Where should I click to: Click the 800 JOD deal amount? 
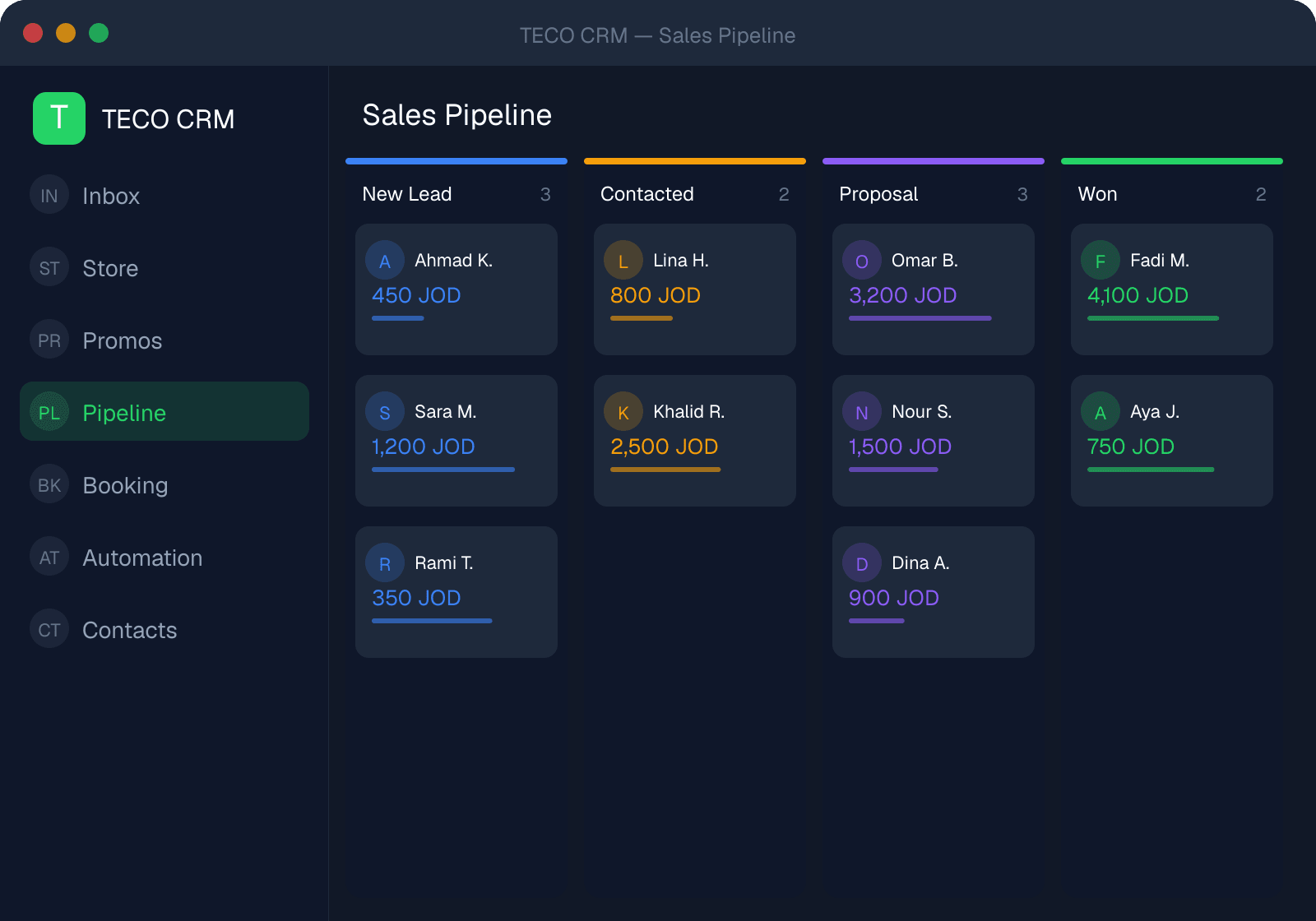click(656, 295)
